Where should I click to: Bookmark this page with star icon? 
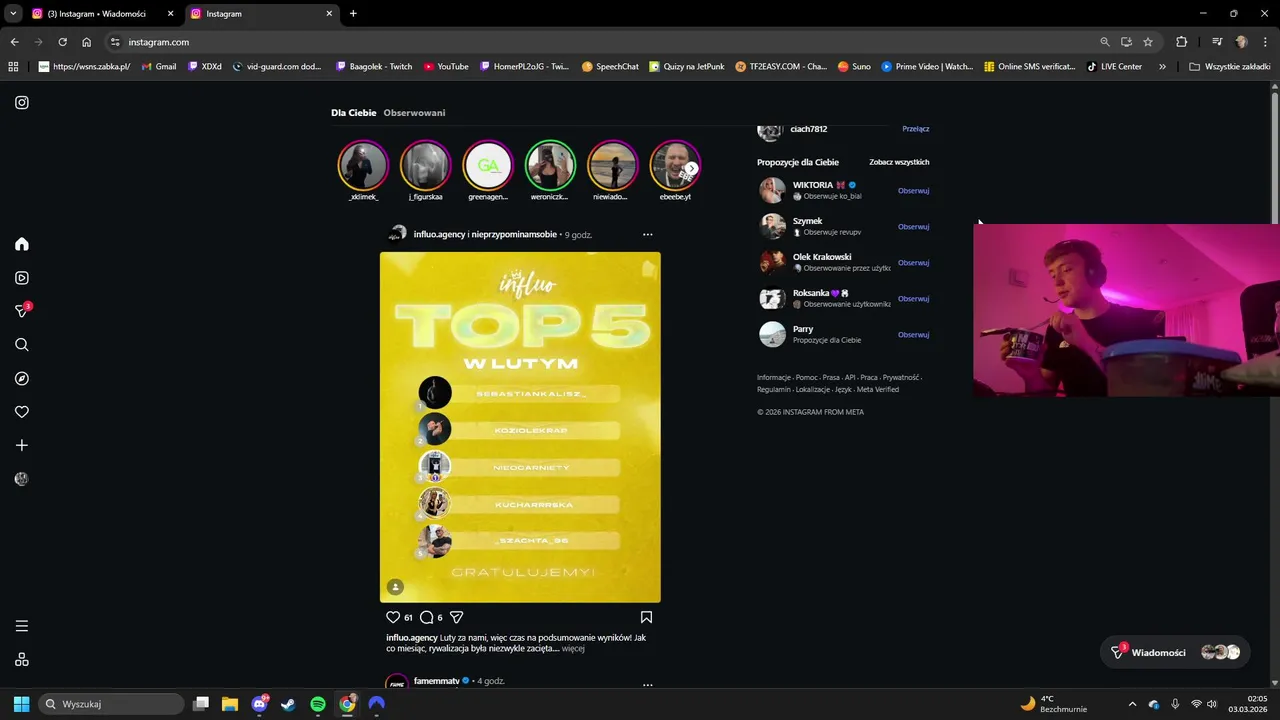[1148, 42]
